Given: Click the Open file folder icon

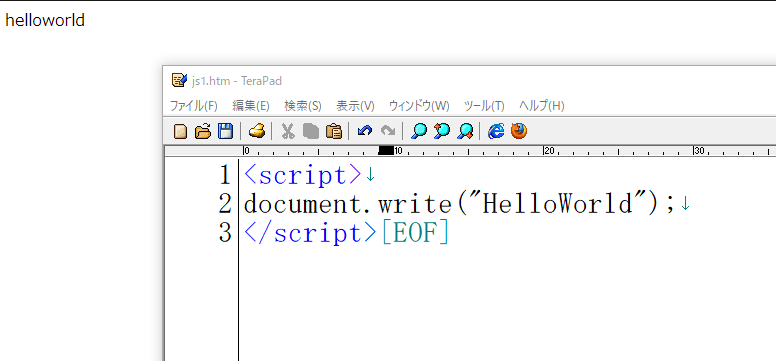Looking at the screenshot, I should click(x=202, y=131).
